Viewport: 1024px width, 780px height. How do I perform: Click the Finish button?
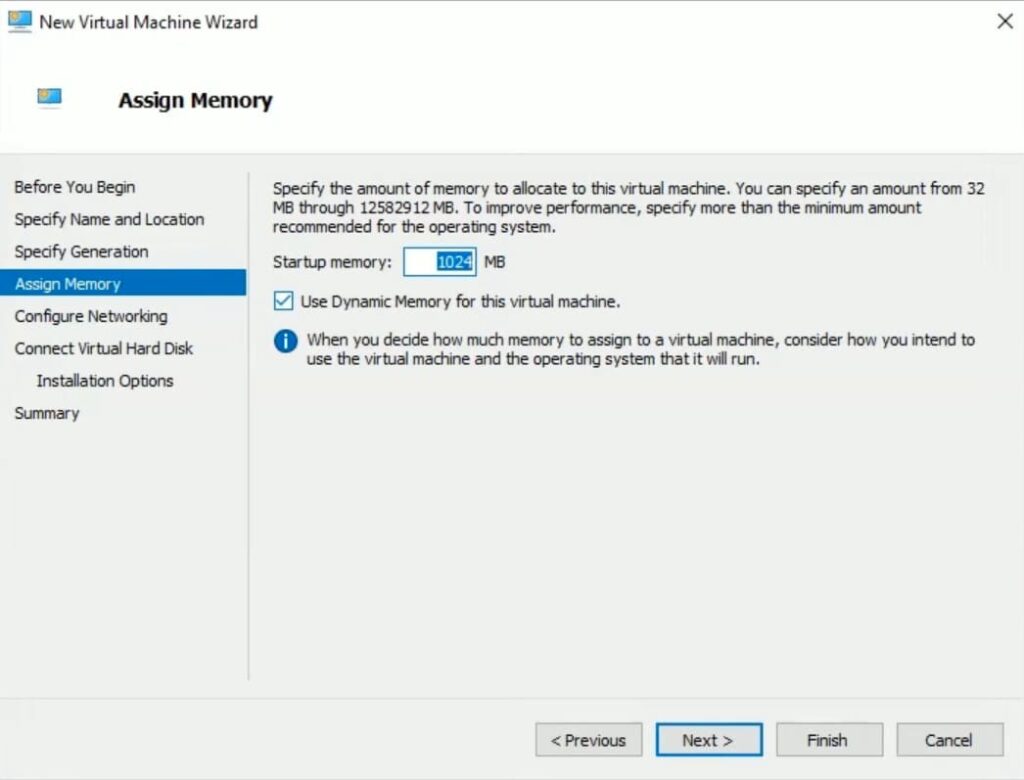pyautogui.click(x=828, y=740)
